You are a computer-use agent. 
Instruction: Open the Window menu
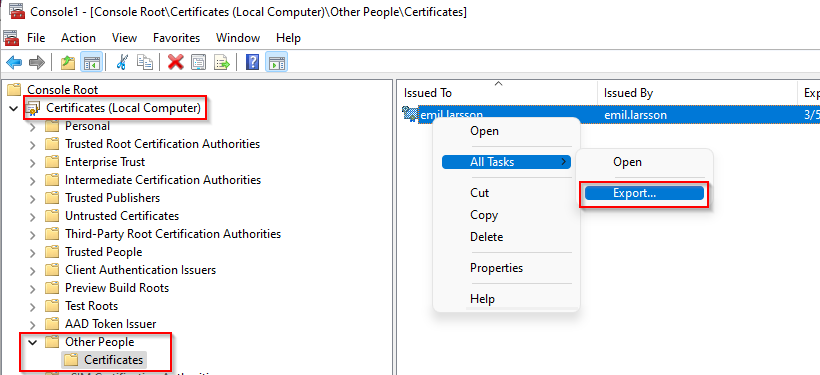click(x=238, y=38)
